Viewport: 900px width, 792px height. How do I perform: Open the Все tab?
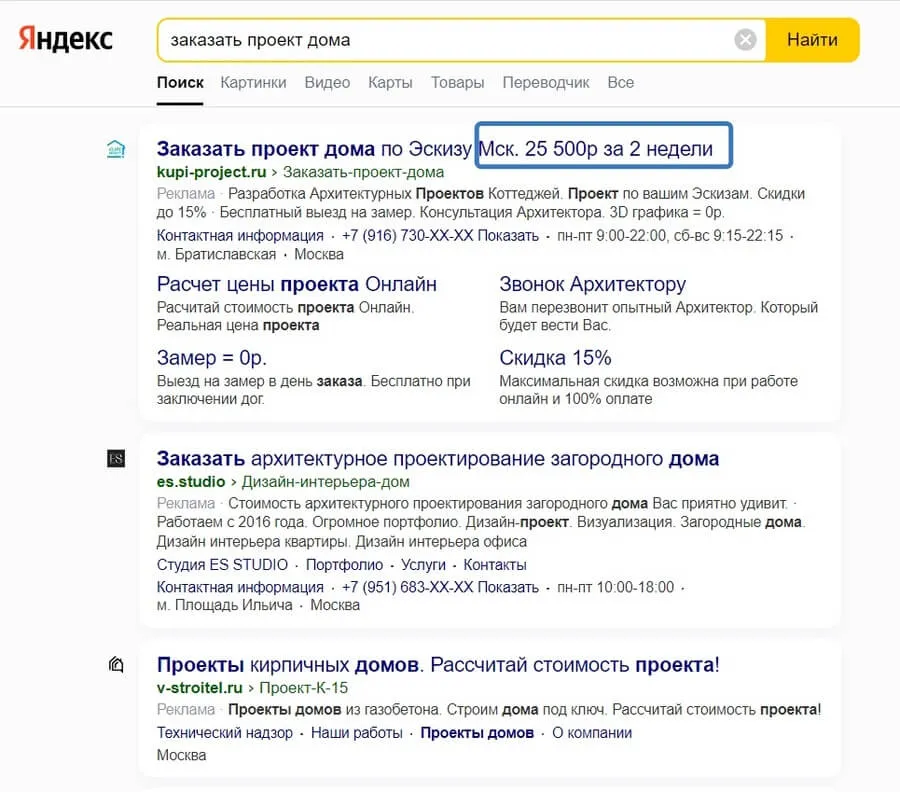pos(620,83)
